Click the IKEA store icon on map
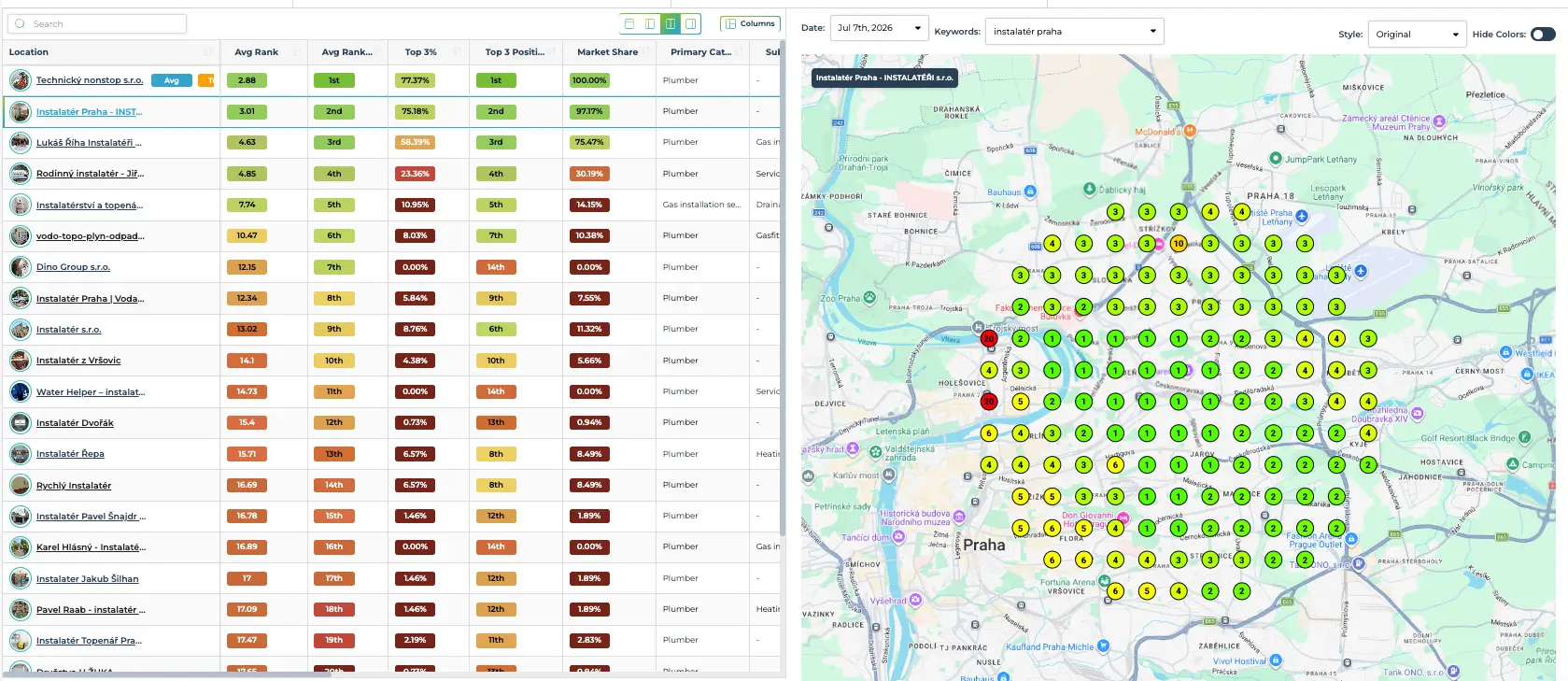The image size is (1568, 681). pos(1528,374)
